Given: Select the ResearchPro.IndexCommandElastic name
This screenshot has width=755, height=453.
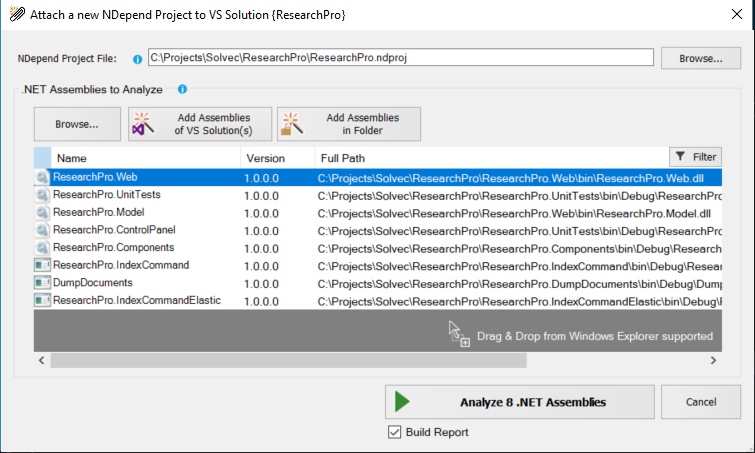Looking at the screenshot, I should tap(137, 300).
